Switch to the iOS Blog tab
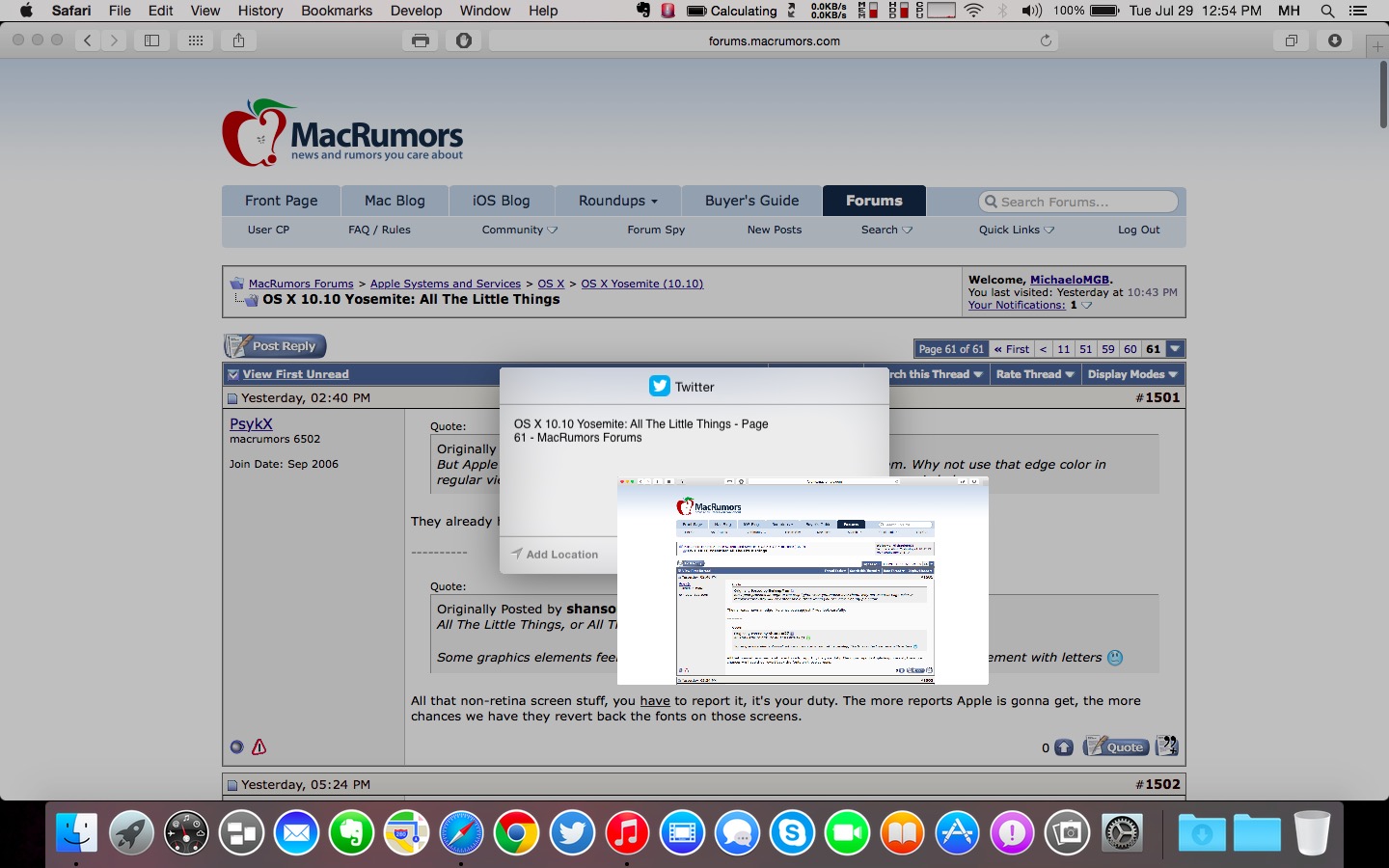Image resolution: width=1389 pixels, height=868 pixels. pyautogui.click(x=501, y=201)
